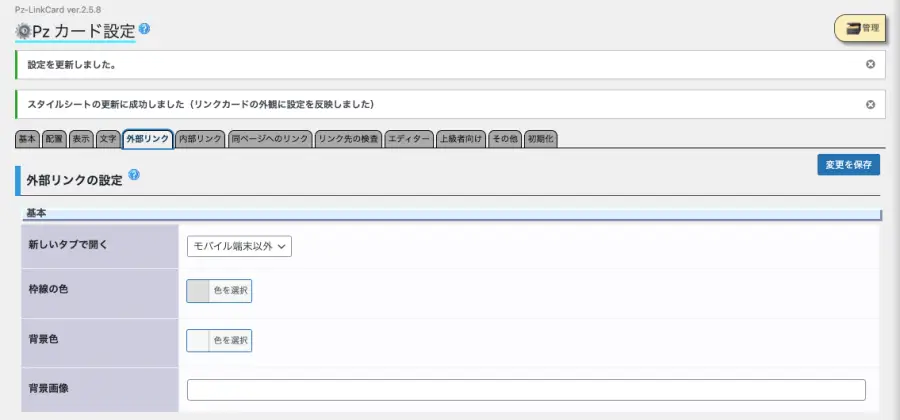The width and height of the screenshot is (900, 420).
Task: Select the 文字 tab
Action: point(108,139)
